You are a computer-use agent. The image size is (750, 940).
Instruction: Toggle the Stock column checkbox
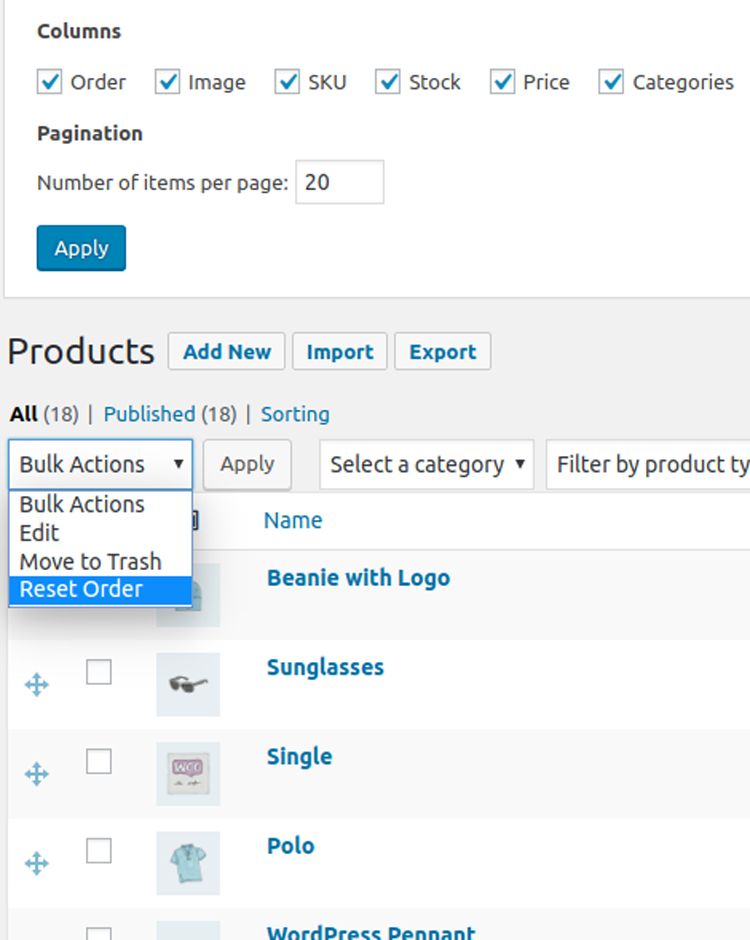click(388, 82)
